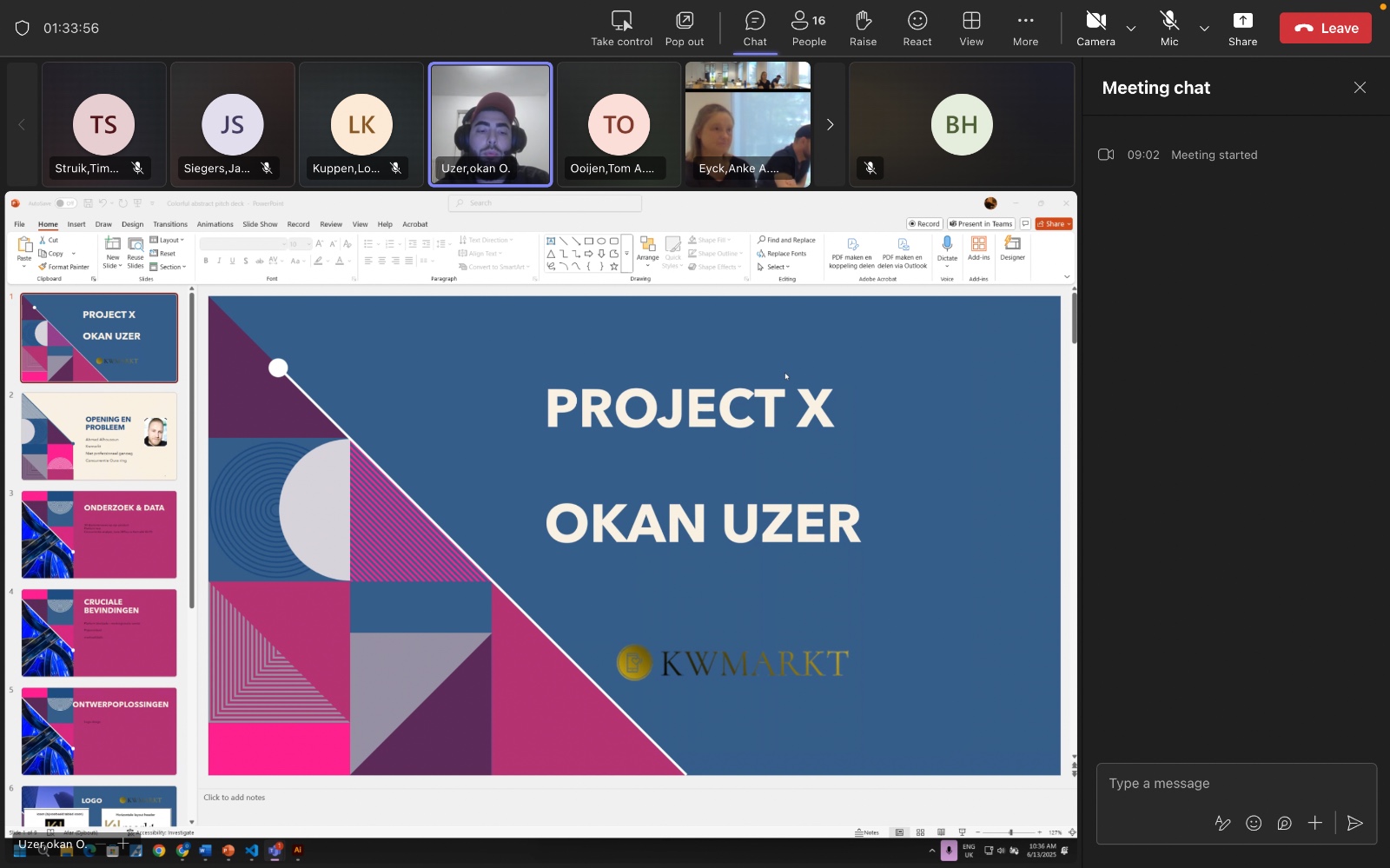Toggle italic formatting

pyautogui.click(x=218, y=260)
